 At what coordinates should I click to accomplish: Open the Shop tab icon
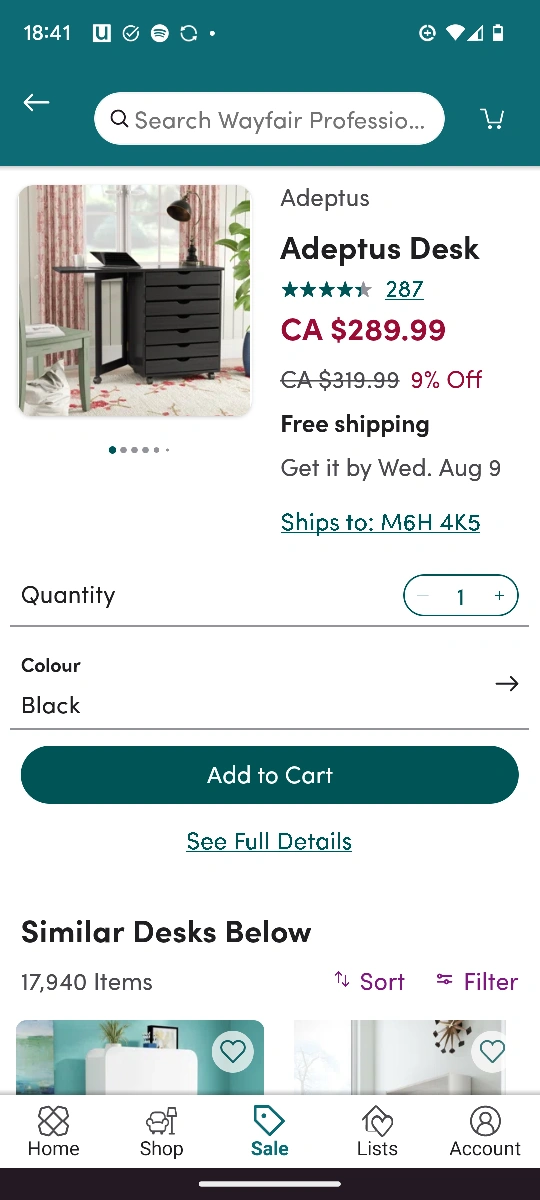coord(161,1120)
